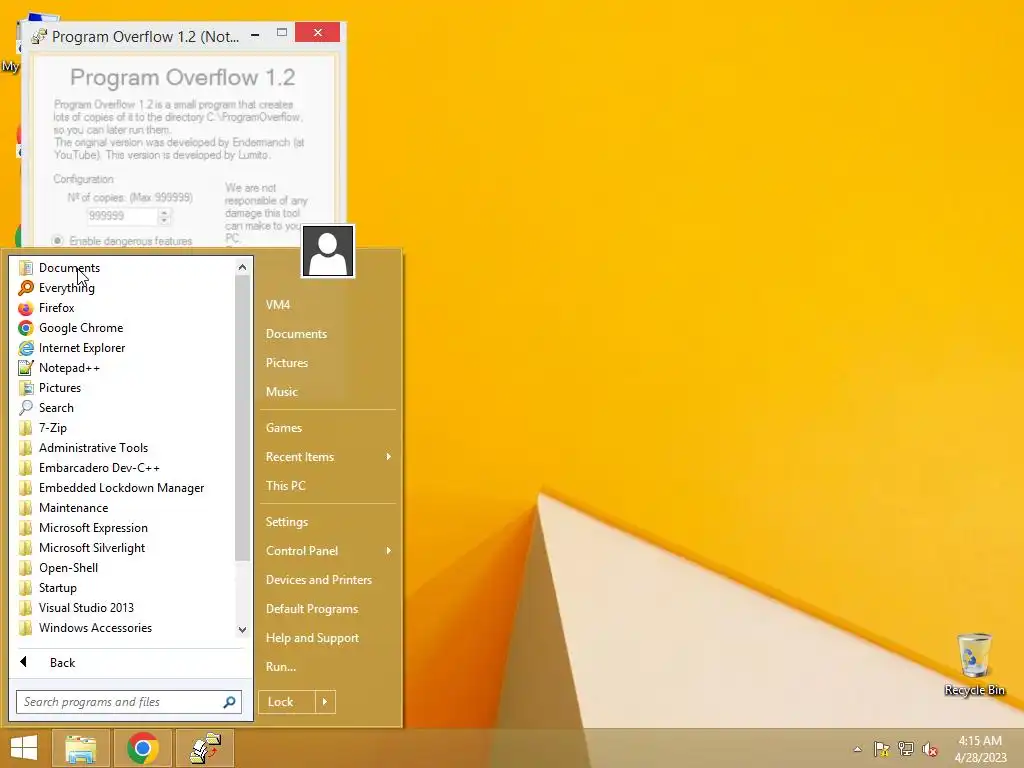Minimize the Program Overflow window
Image resolution: width=1024 pixels, height=768 pixels.
[x=255, y=33]
